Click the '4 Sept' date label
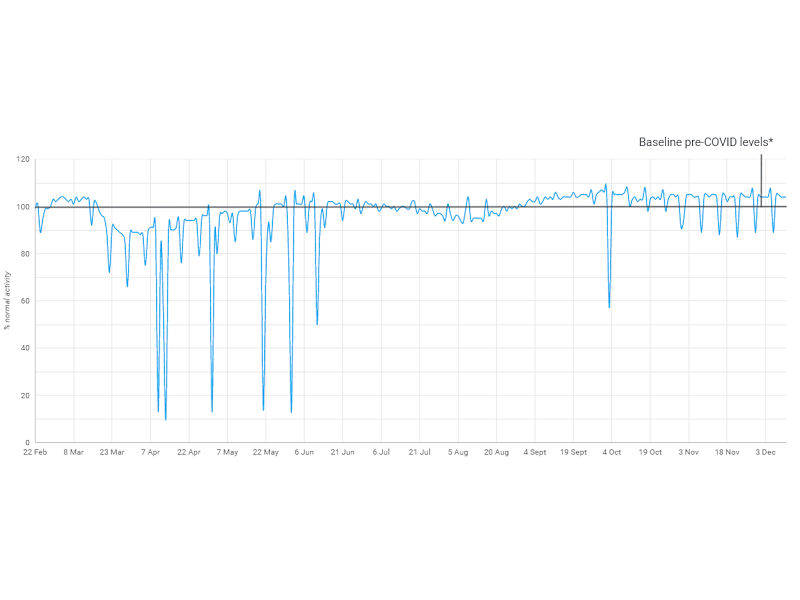 (x=535, y=452)
